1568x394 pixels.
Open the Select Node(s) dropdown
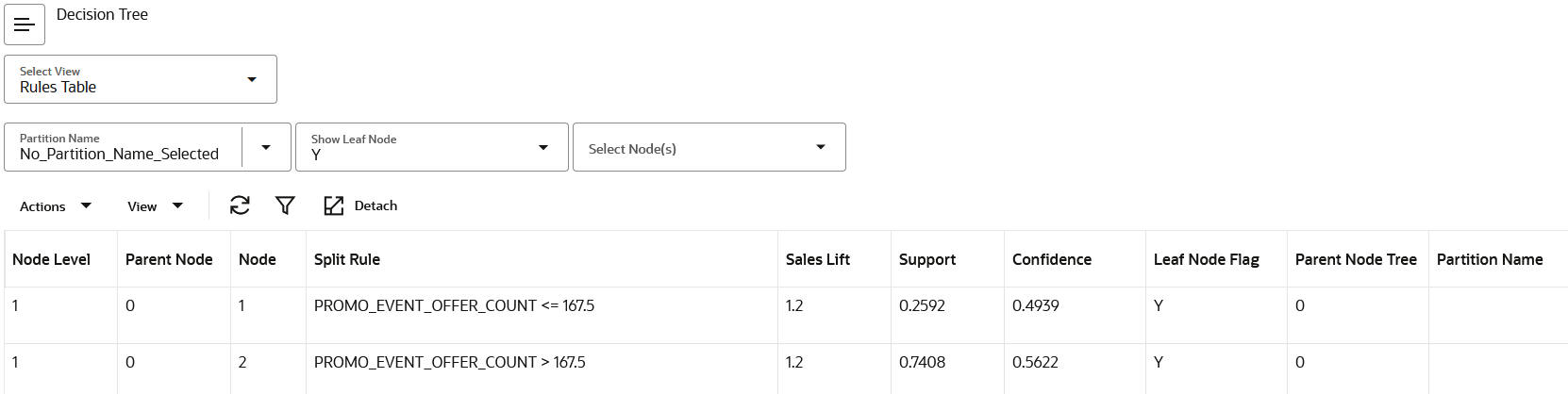point(820,147)
